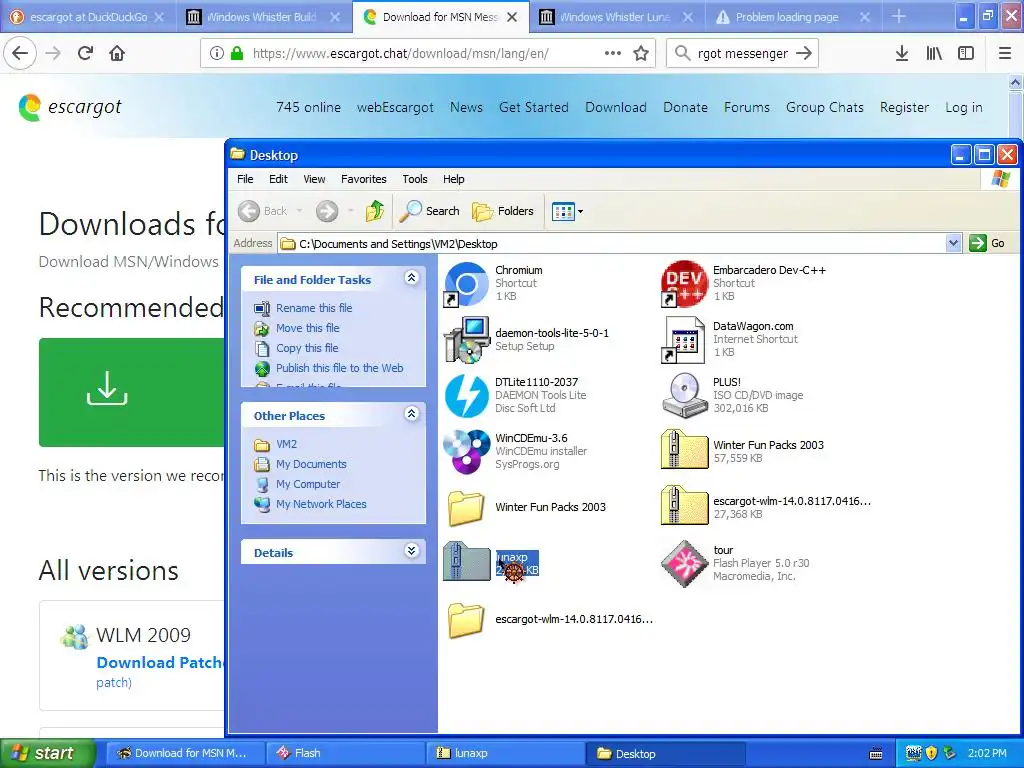
Task: Click Publish this file to the Web
Action: point(339,368)
